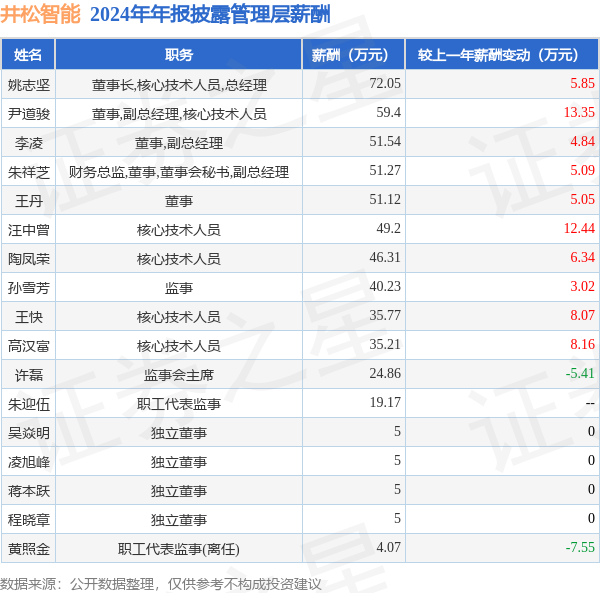The height and width of the screenshot is (593, 600).
Task: Click 孙雪芳's position 监事
Action: coord(179,288)
